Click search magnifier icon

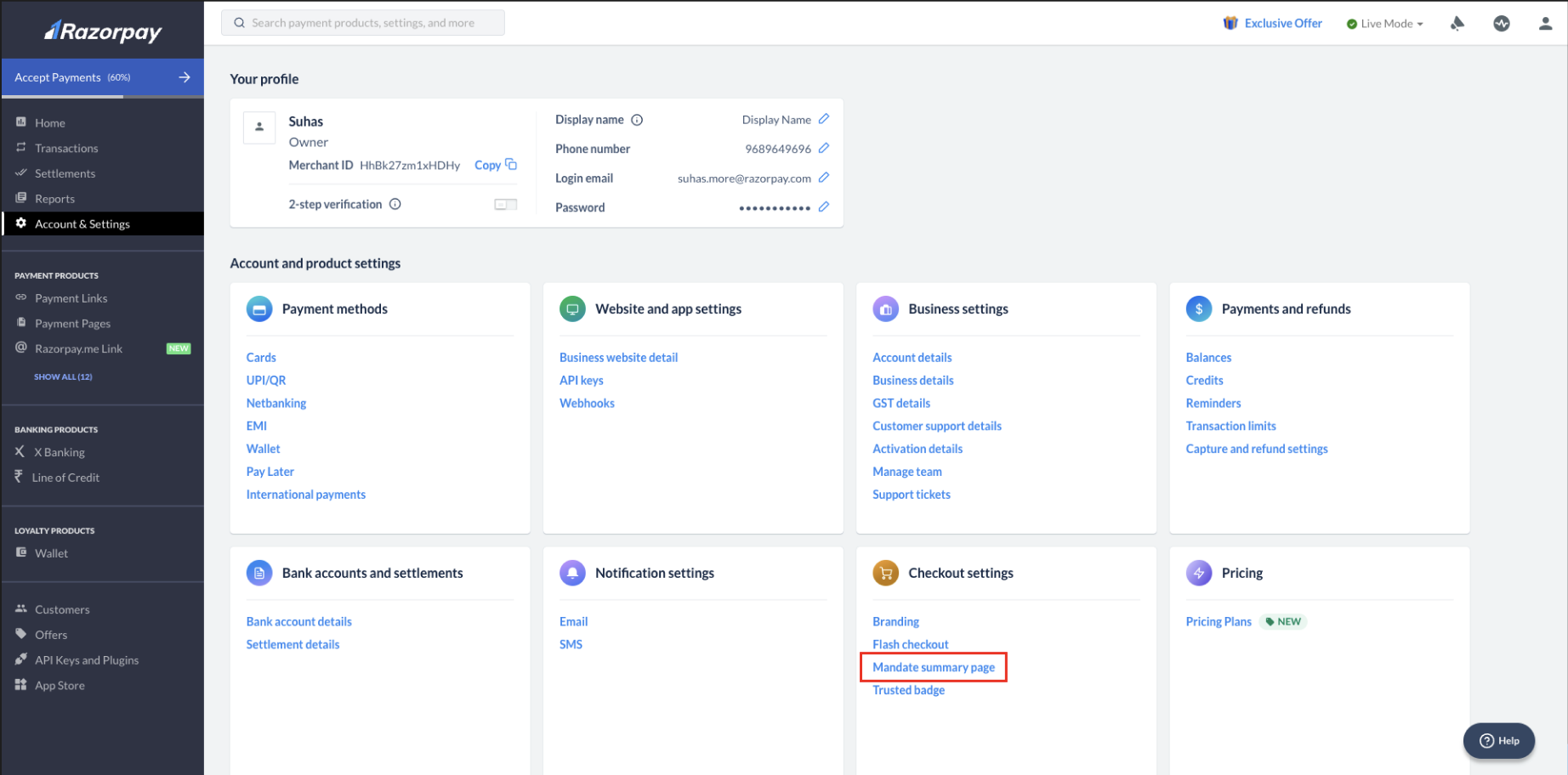point(240,23)
